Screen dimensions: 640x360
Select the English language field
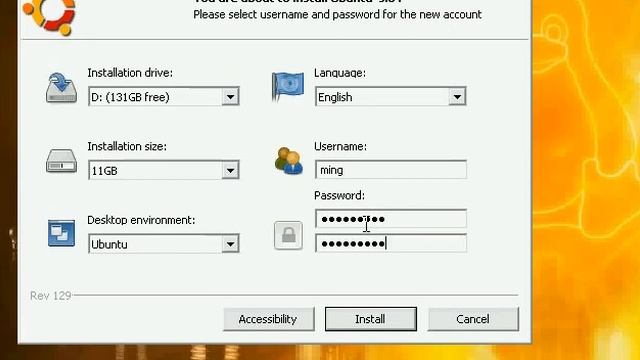391,97
